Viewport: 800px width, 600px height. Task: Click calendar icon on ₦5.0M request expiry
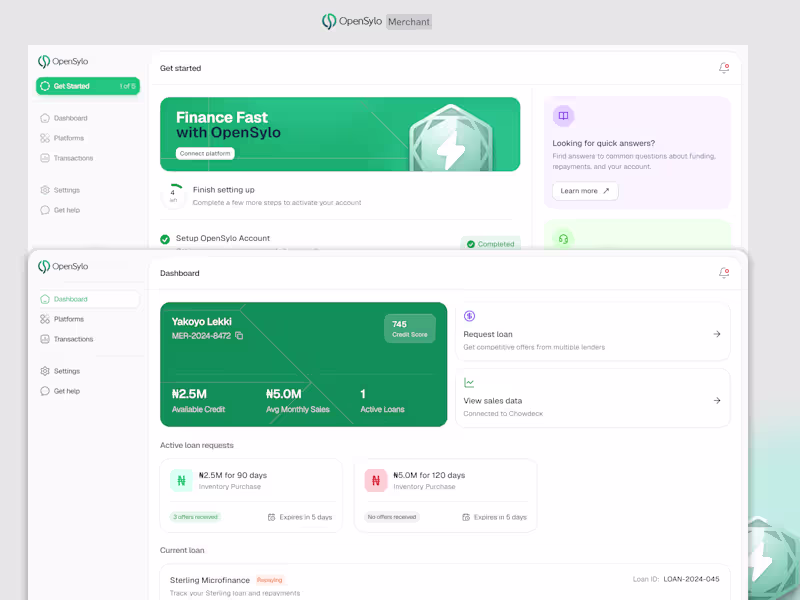pyautogui.click(x=466, y=517)
